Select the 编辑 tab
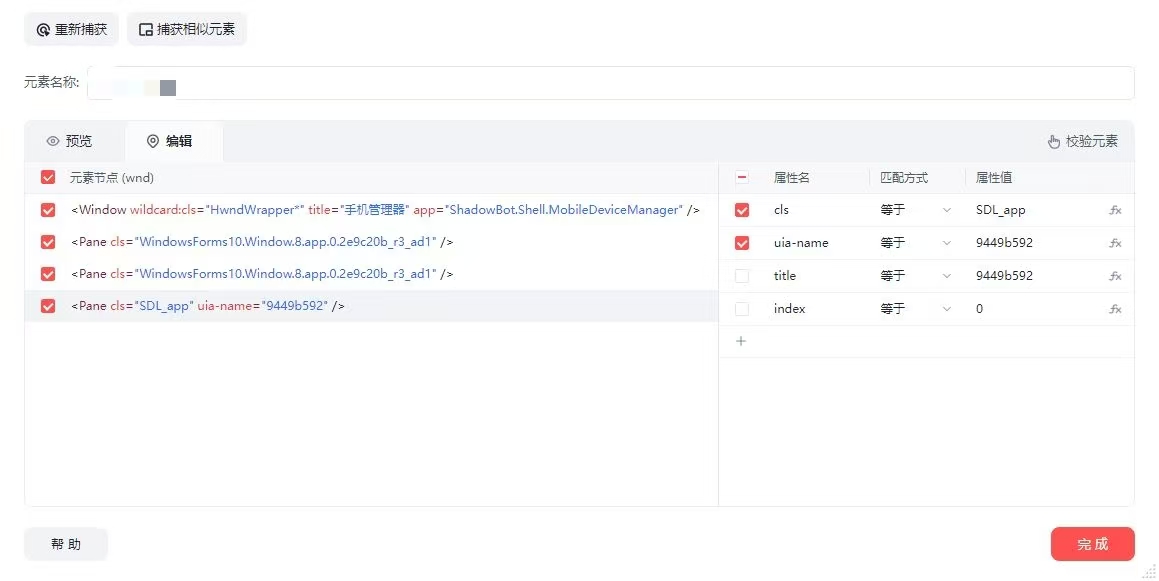 [x=169, y=141]
